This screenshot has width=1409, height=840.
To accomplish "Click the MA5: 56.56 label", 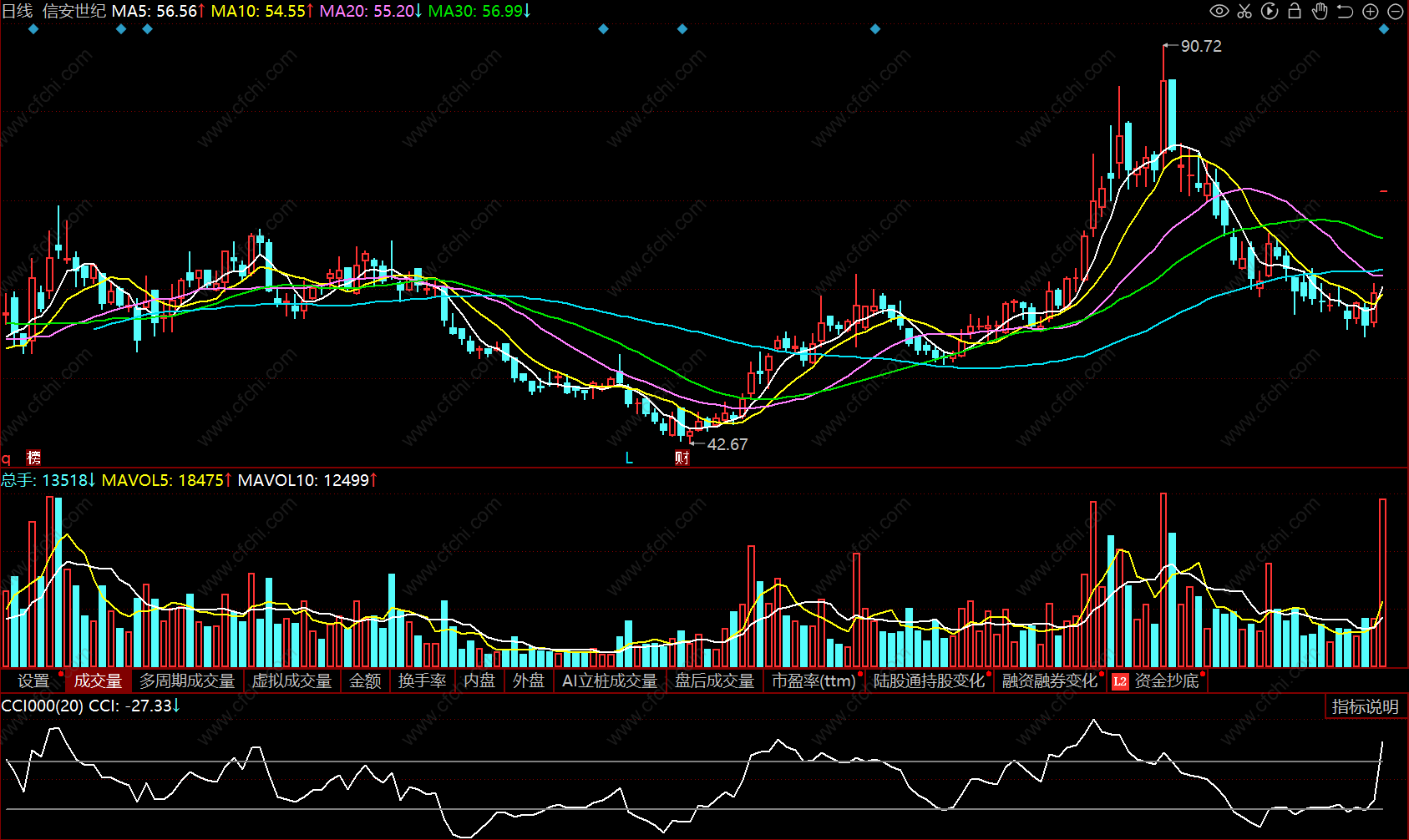I will (155, 11).
